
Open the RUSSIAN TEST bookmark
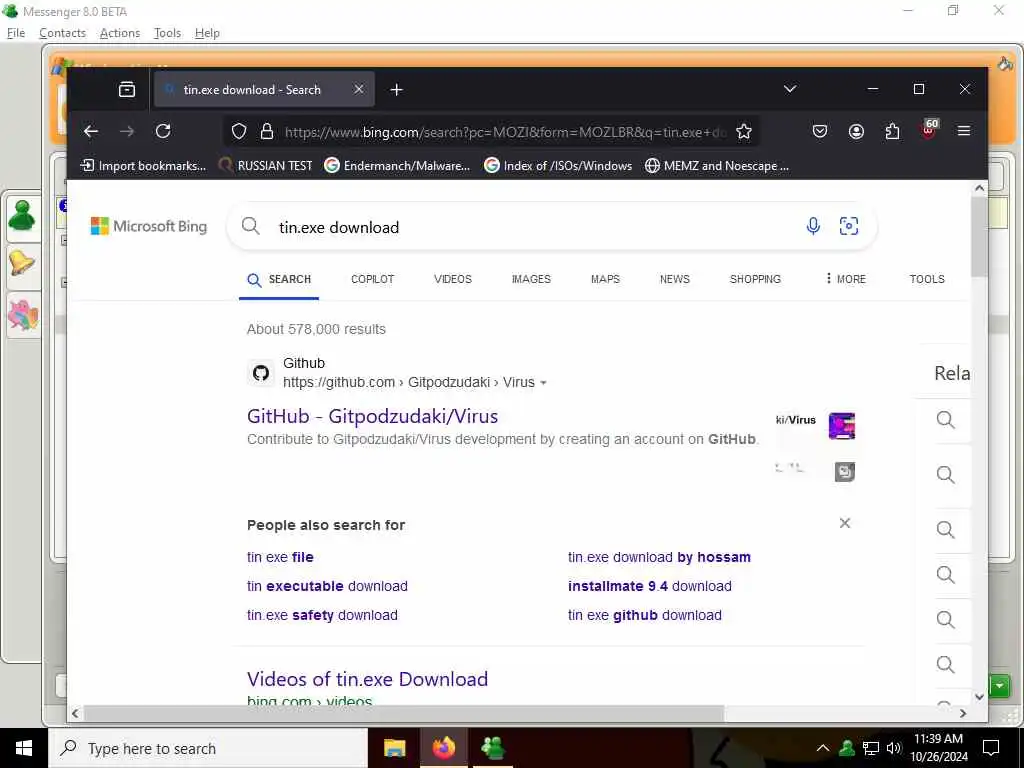[x=265, y=166]
